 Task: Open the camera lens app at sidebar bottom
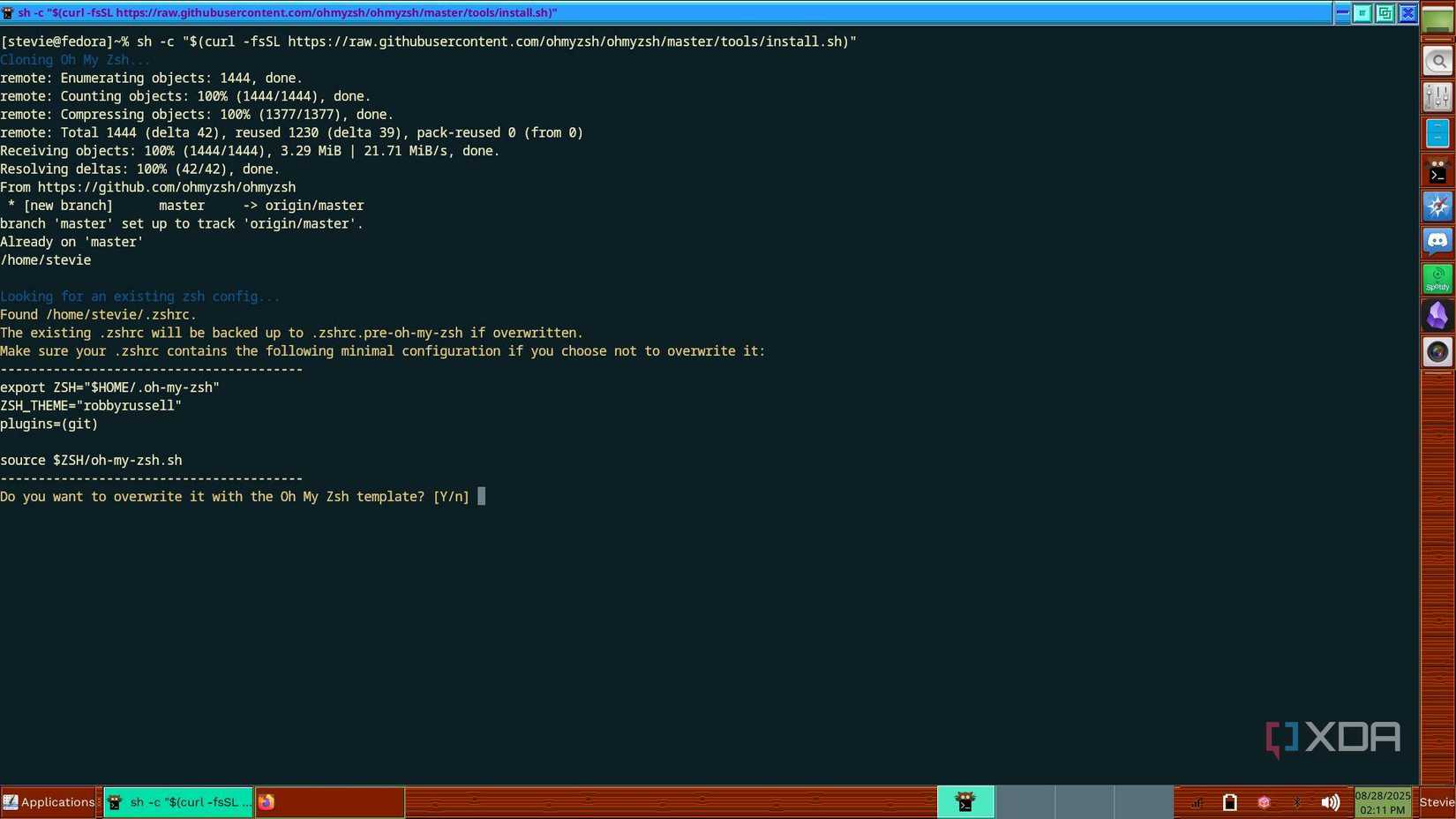point(1437,351)
